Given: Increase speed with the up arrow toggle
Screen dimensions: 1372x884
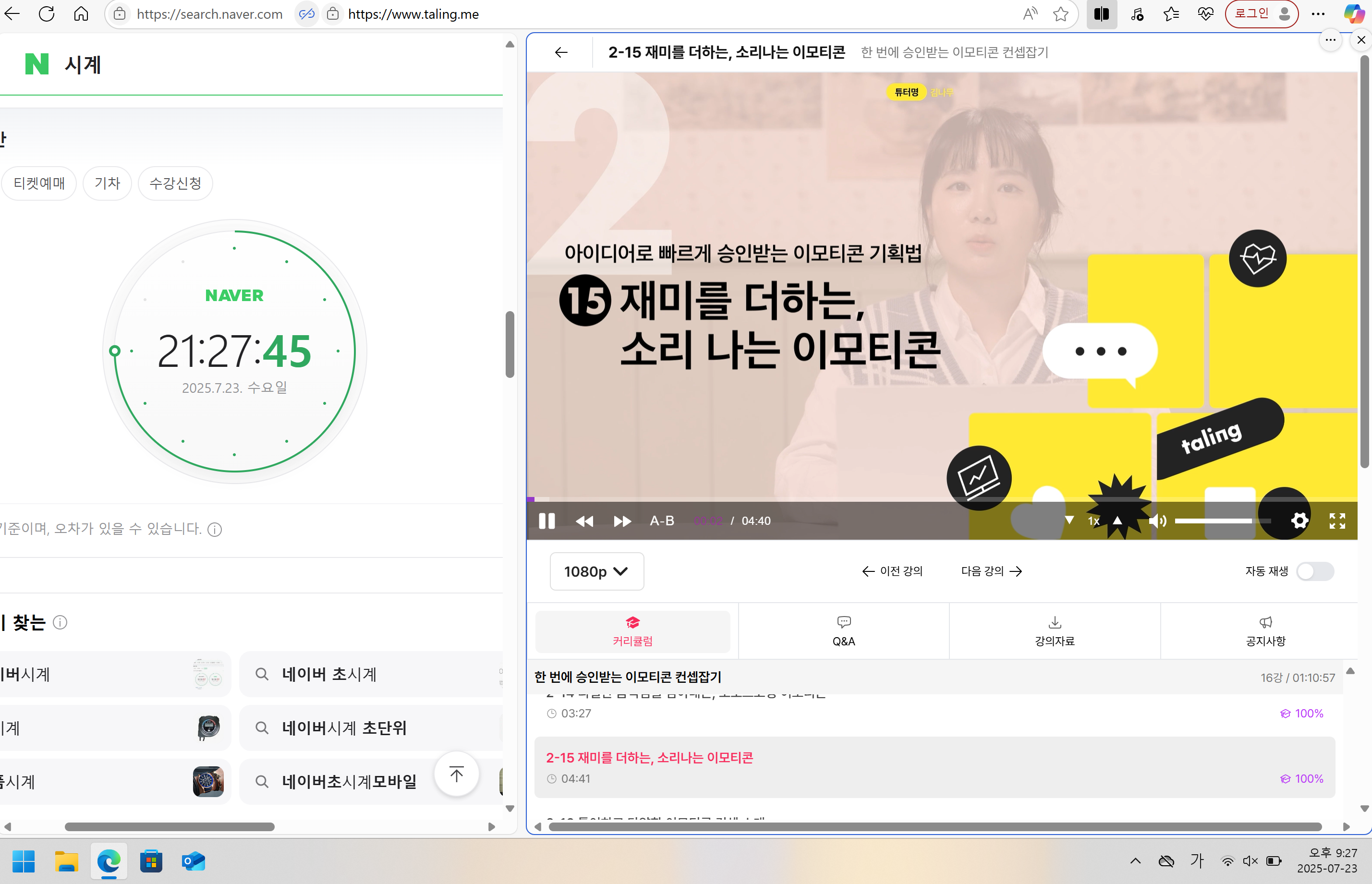Looking at the screenshot, I should pos(1117,521).
